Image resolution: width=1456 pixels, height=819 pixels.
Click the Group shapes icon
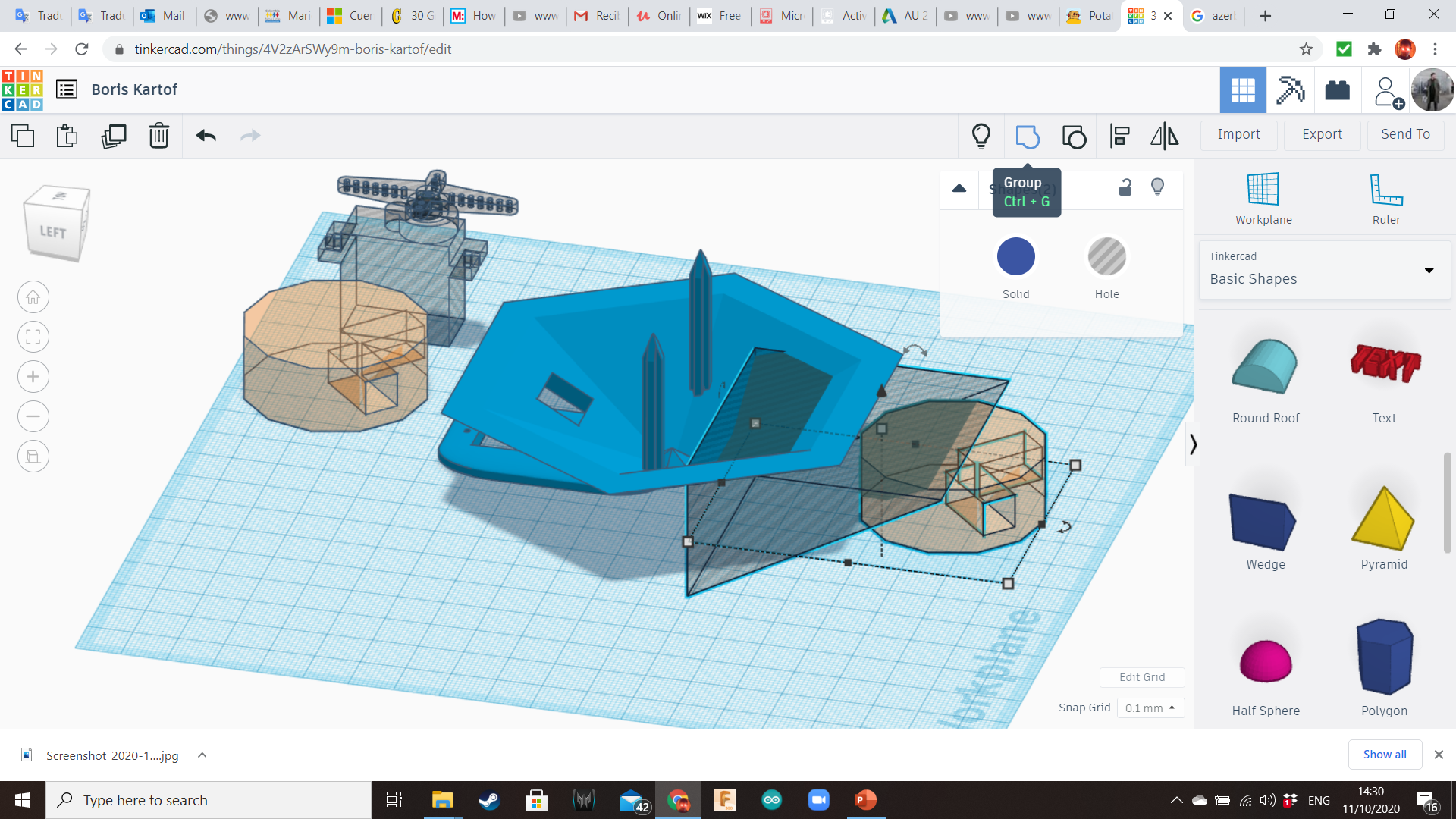click(1027, 136)
